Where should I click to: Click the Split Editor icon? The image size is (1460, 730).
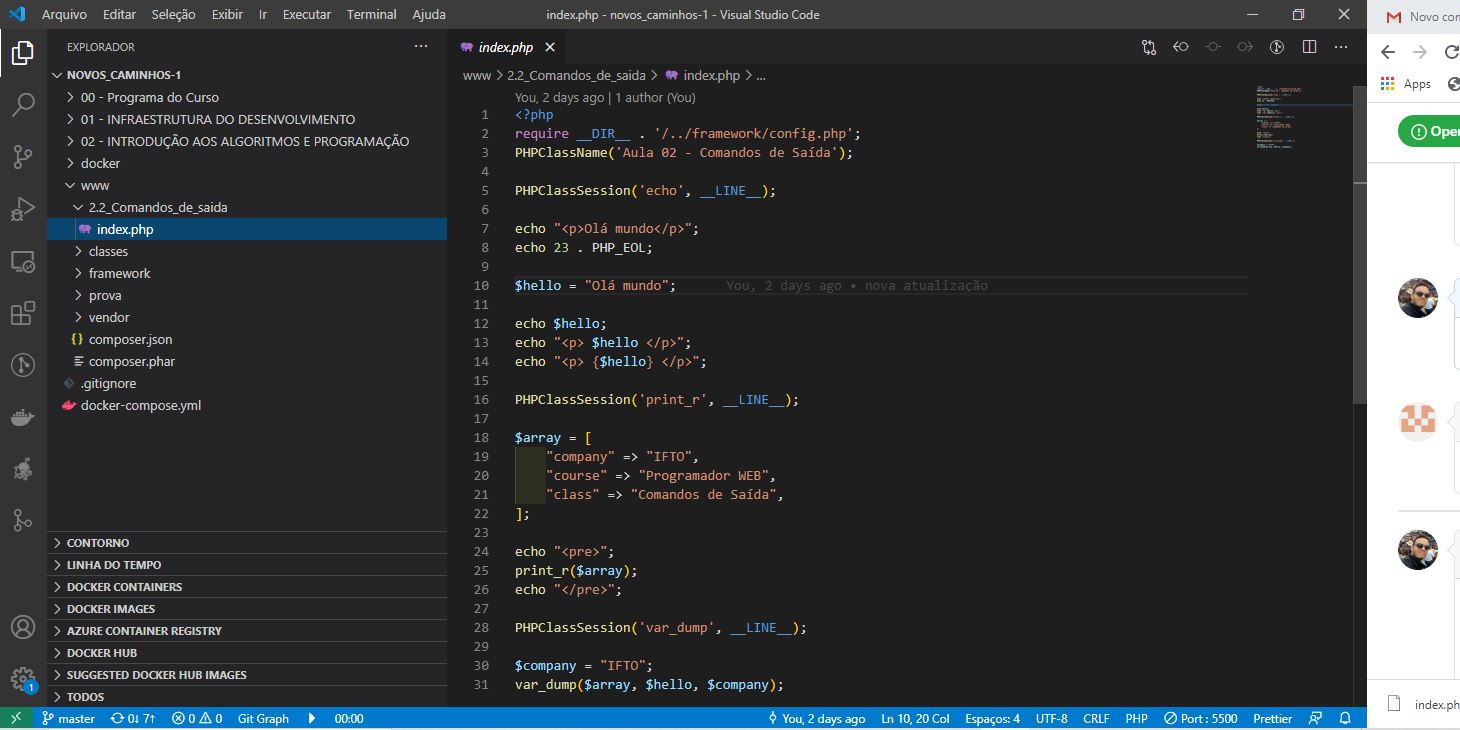pyautogui.click(x=1310, y=46)
